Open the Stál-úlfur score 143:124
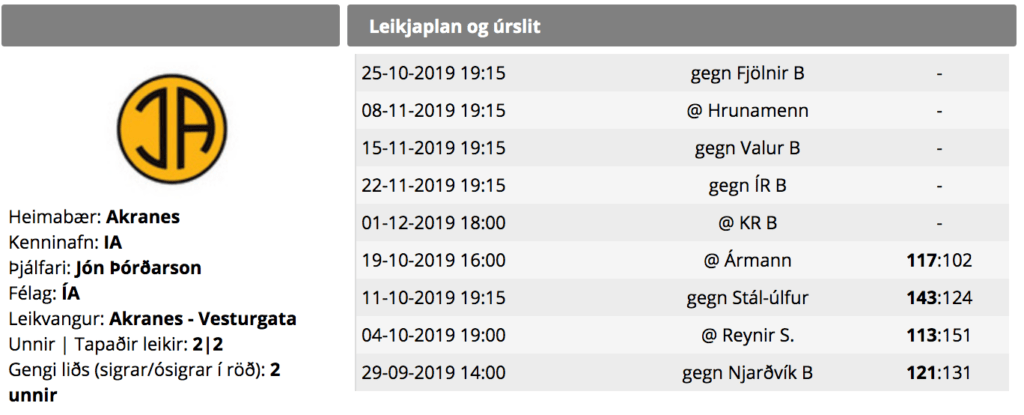1024x415 pixels. [939, 298]
